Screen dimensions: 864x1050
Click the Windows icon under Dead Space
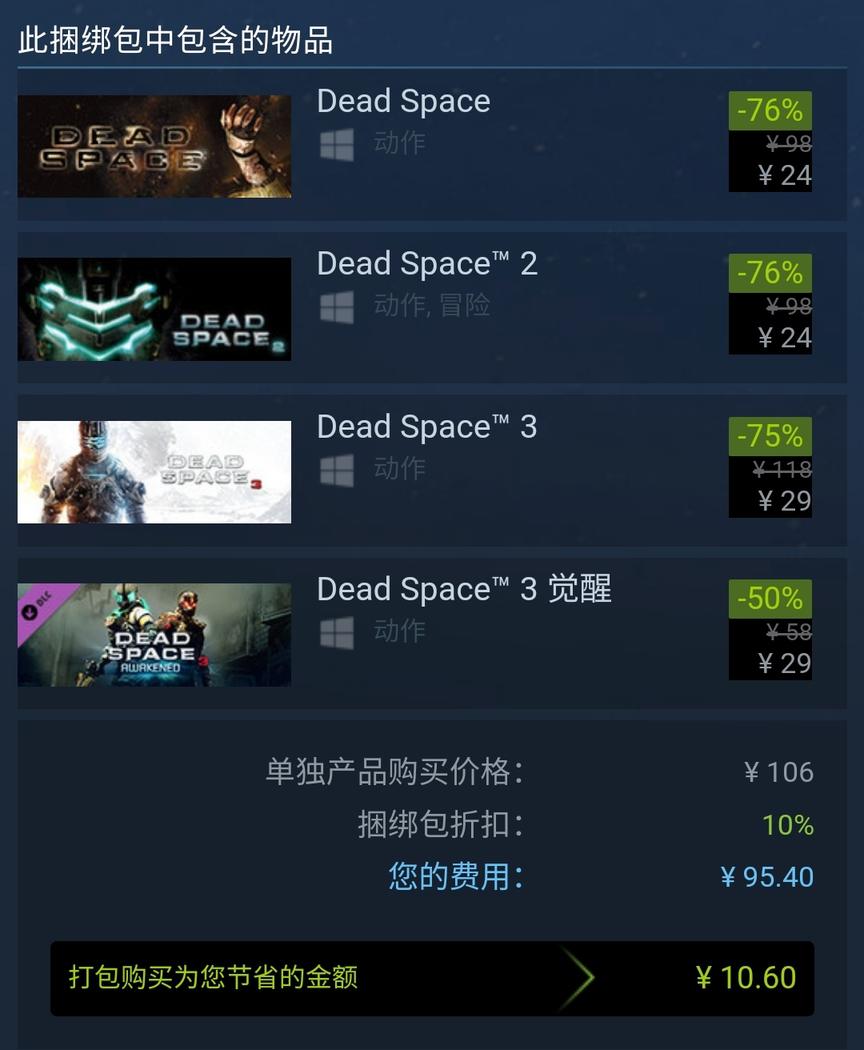point(337,145)
